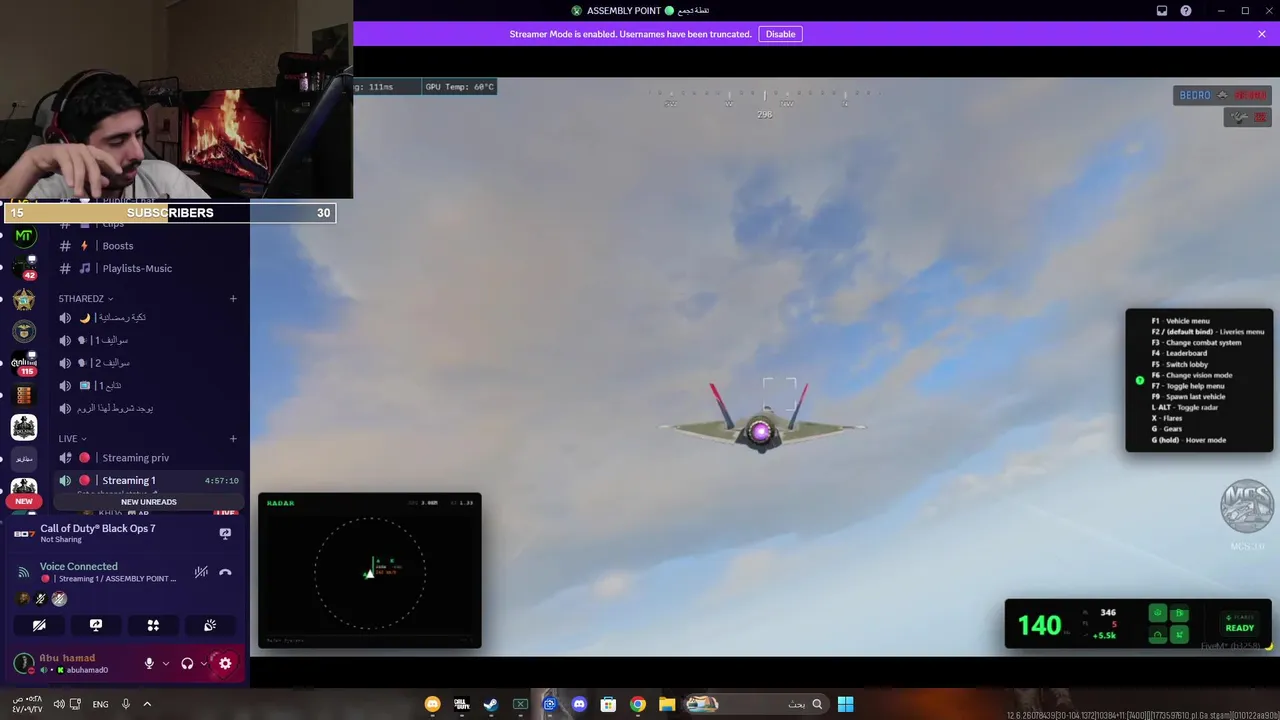Turn on the camera in the voice panel
The width and height of the screenshot is (1280, 720).
tap(39, 625)
